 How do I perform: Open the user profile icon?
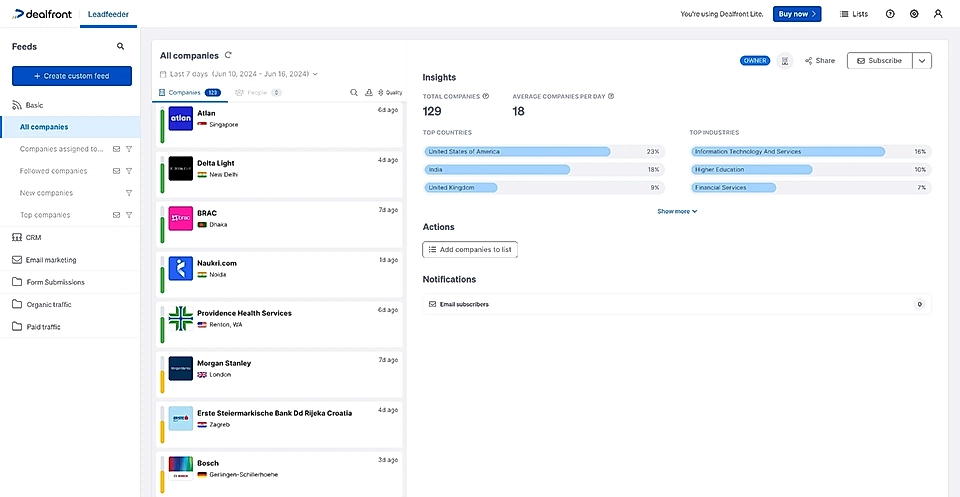[x=938, y=13]
